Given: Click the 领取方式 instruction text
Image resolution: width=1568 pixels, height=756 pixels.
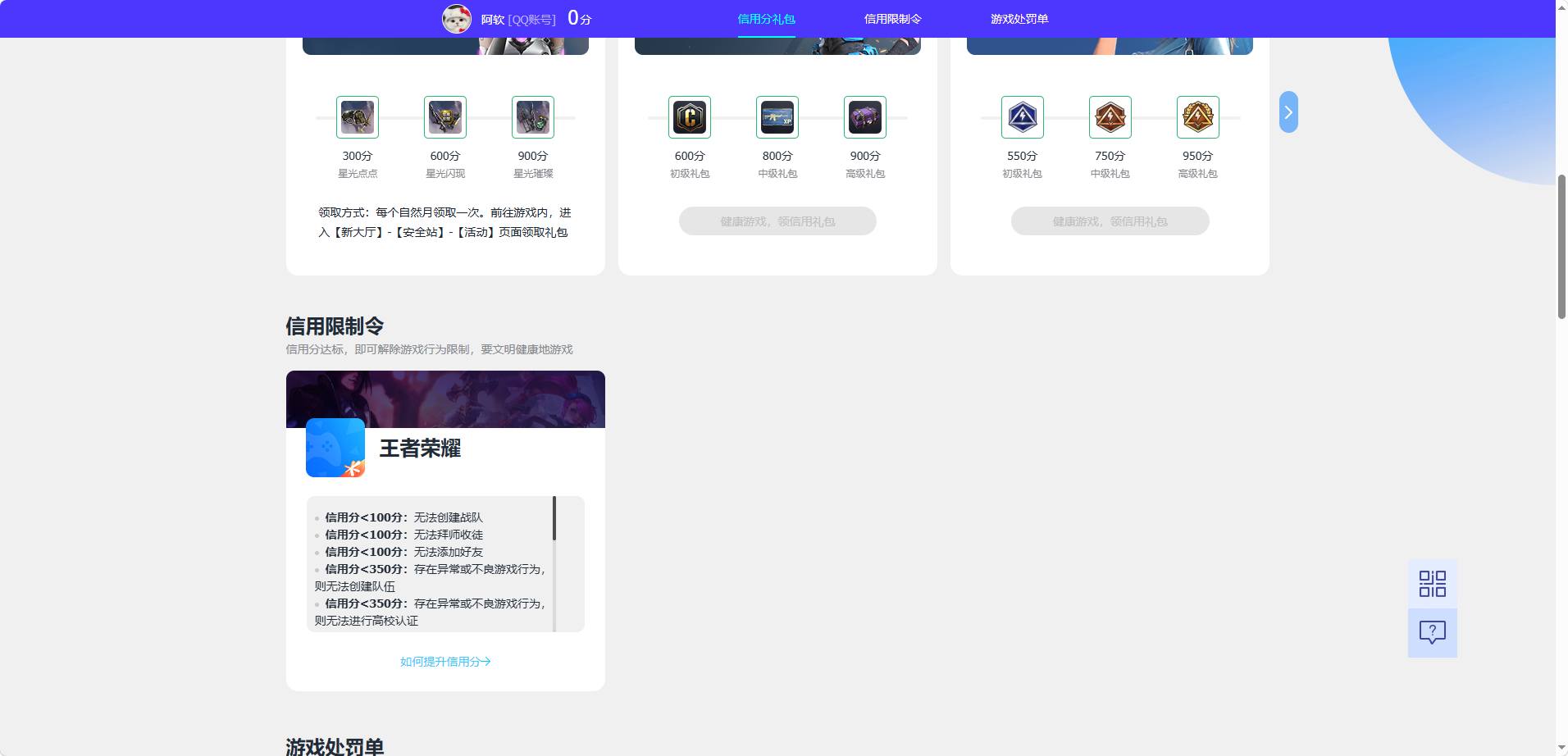Looking at the screenshot, I should [x=444, y=222].
